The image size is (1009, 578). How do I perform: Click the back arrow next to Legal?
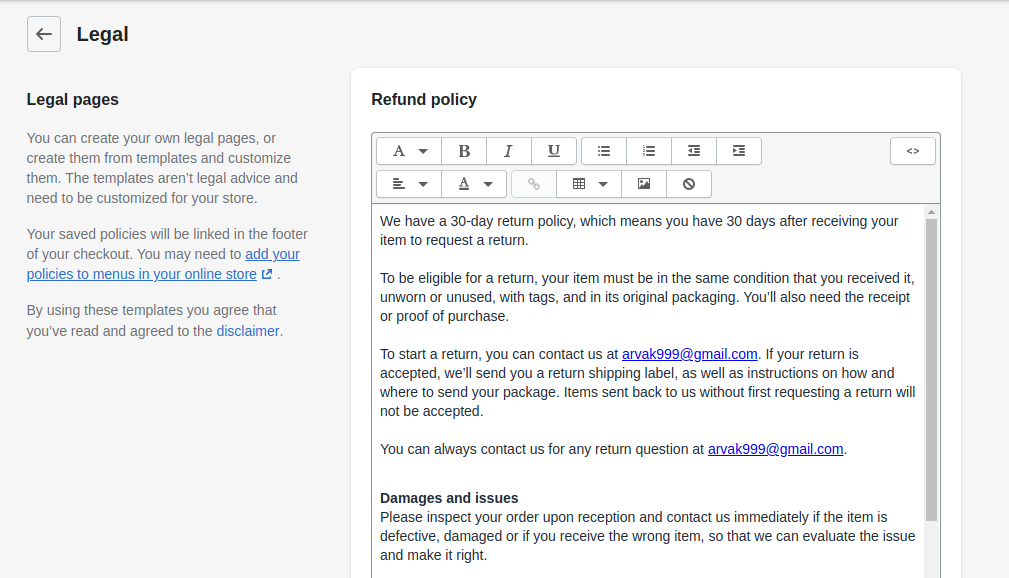click(x=44, y=34)
